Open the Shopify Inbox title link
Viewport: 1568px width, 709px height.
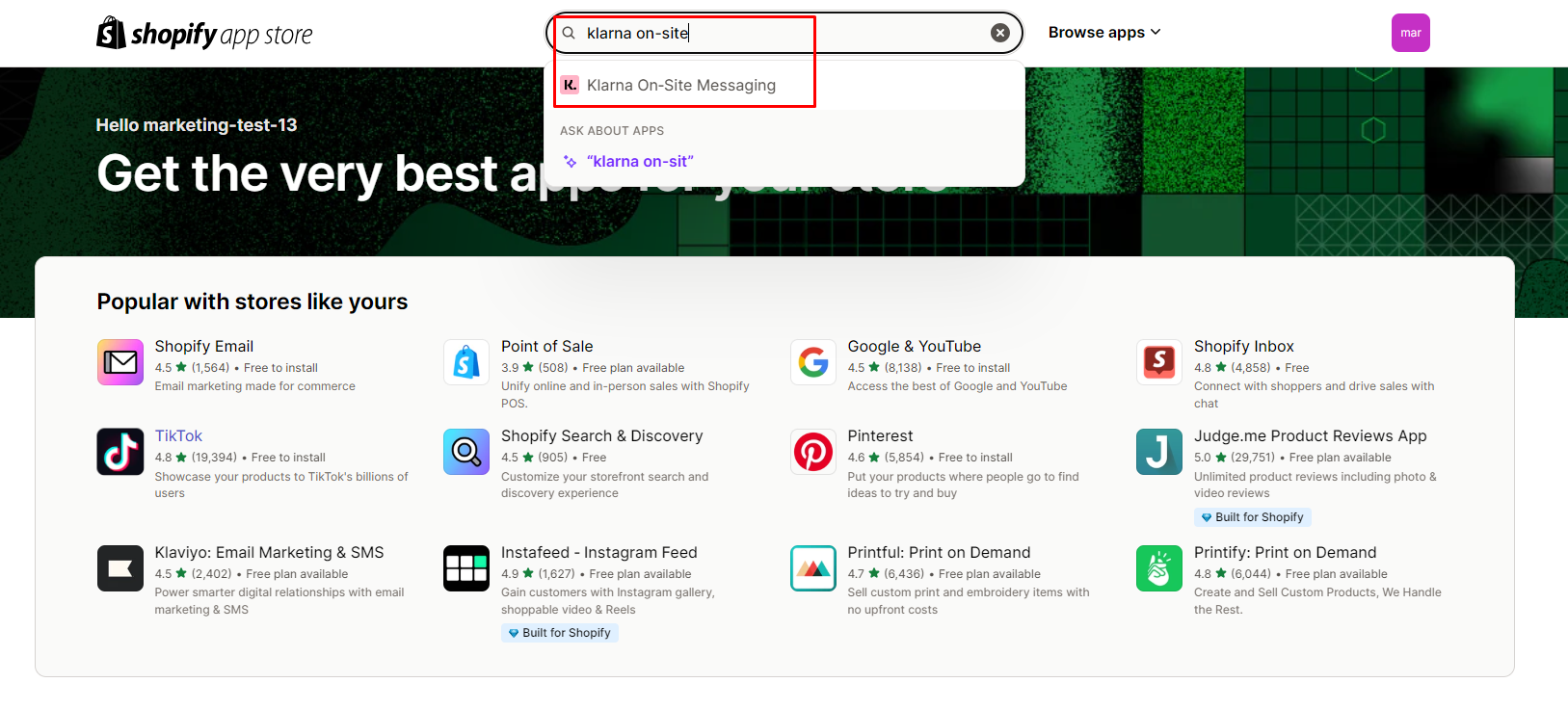tap(1244, 347)
